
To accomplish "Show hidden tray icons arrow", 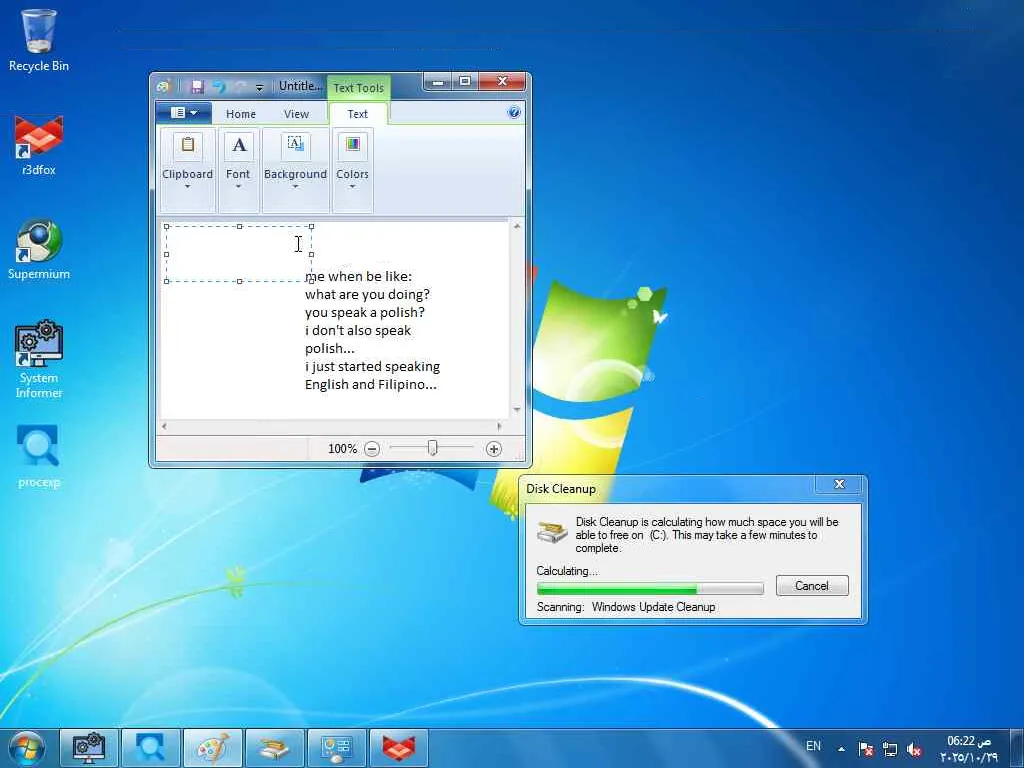I will coord(842,749).
